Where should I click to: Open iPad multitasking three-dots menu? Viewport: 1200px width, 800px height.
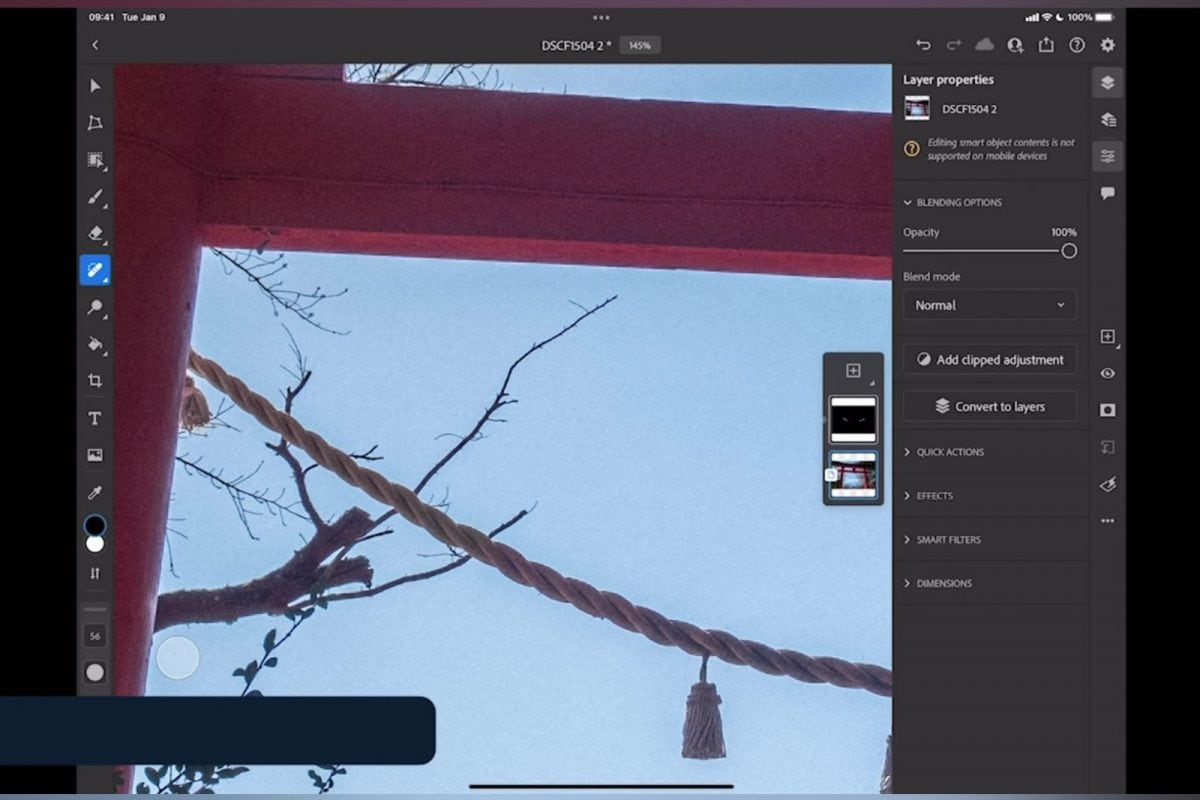[600, 17]
